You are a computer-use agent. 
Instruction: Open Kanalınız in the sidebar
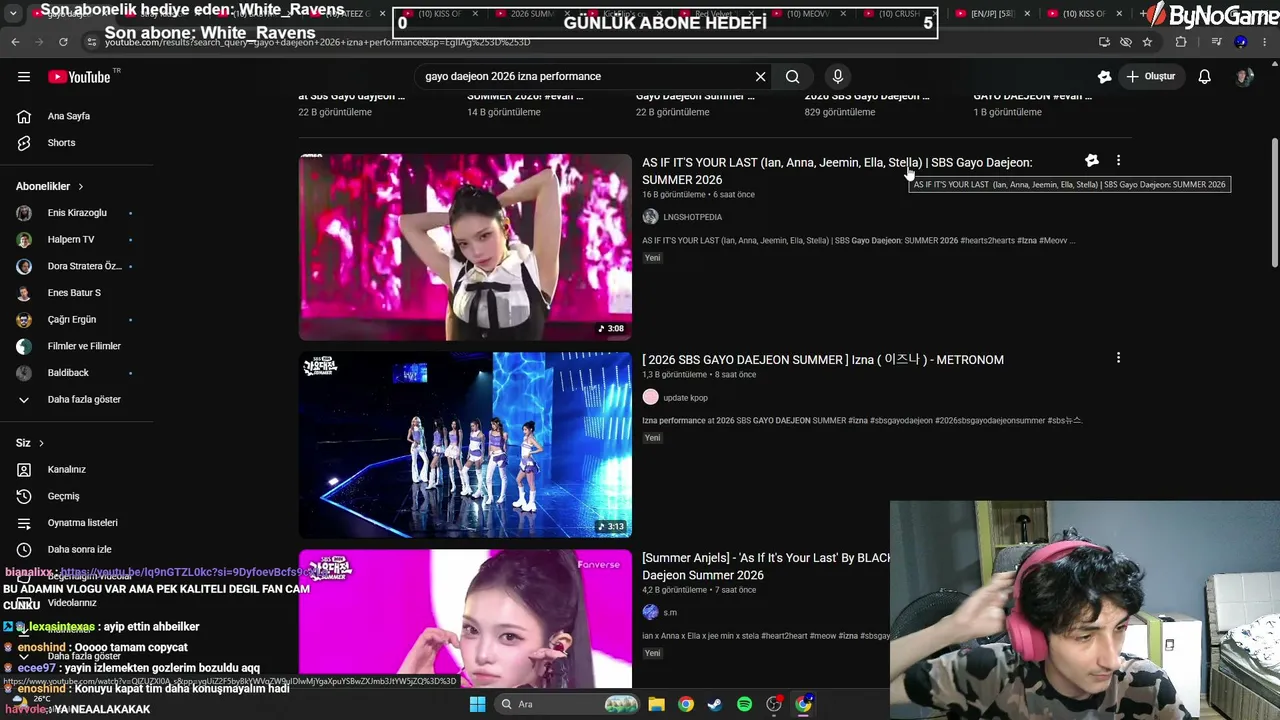point(76,469)
